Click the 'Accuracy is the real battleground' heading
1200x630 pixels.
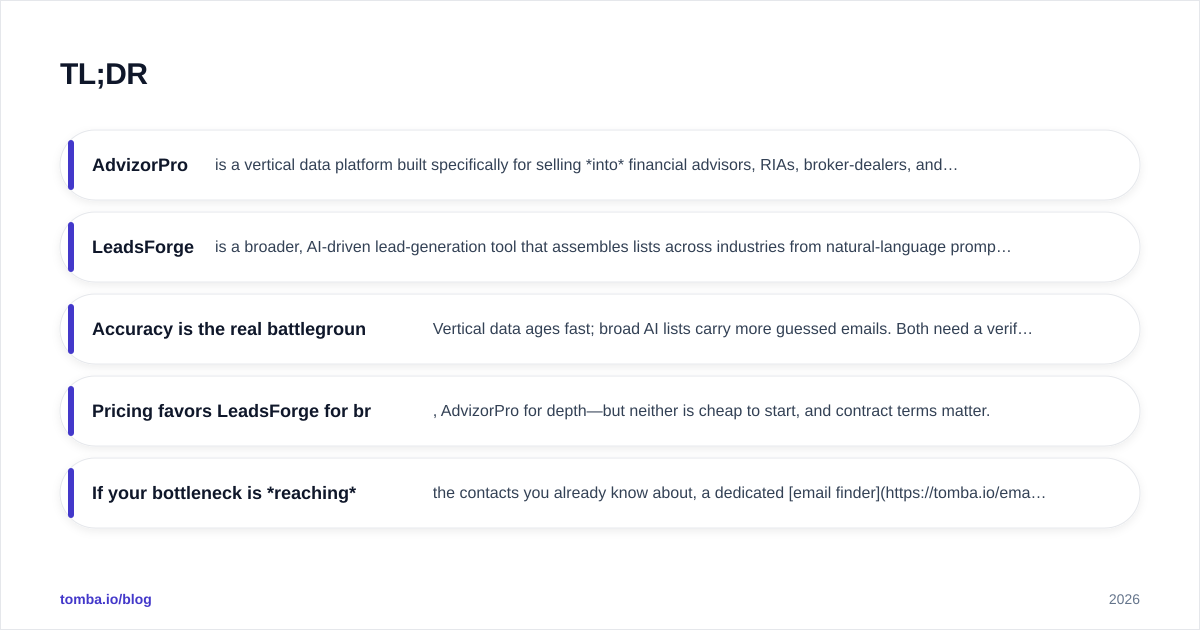229,329
